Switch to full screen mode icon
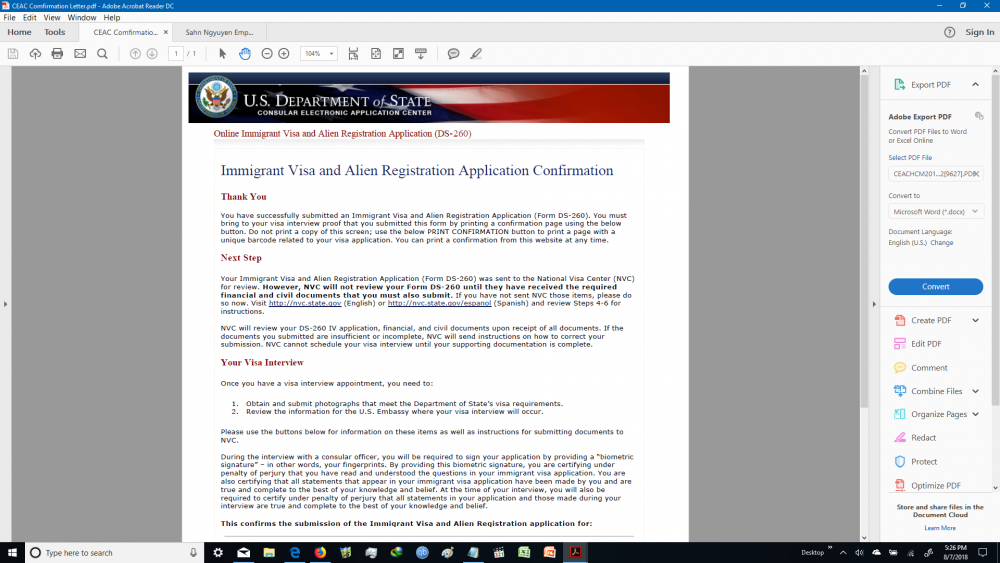 (x=399, y=54)
